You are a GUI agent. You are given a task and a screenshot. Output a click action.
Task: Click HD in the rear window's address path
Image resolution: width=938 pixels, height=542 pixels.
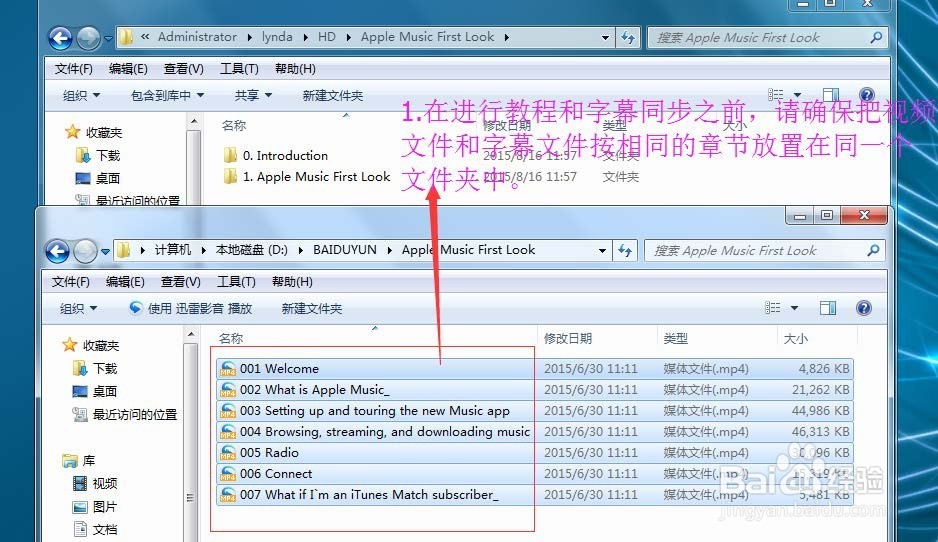tap(327, 37)
